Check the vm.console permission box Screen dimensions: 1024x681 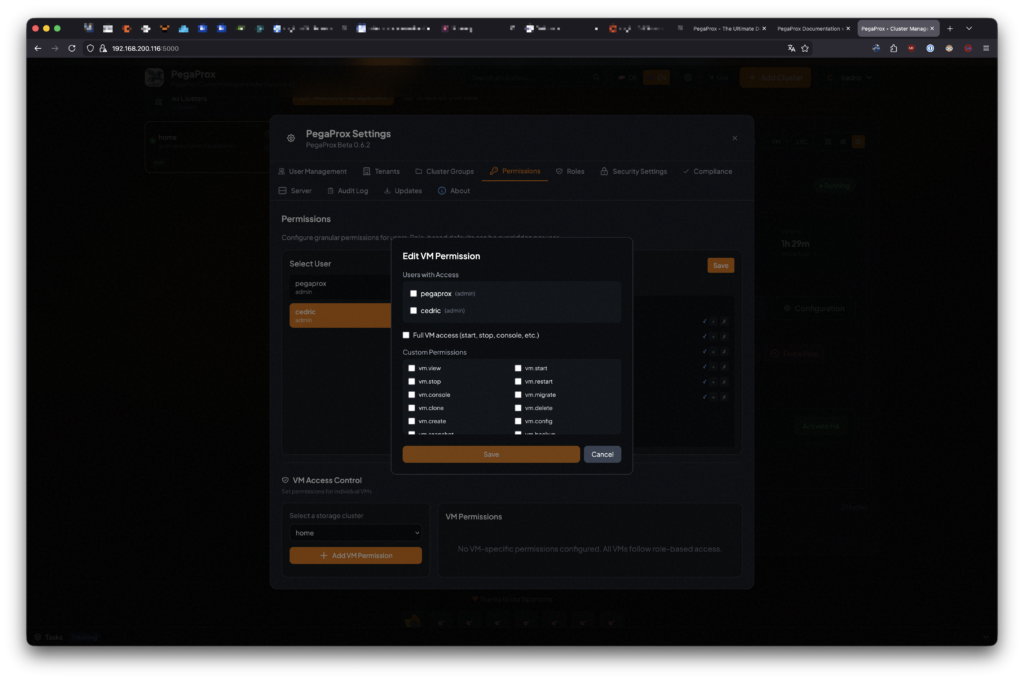pos(412,395)
